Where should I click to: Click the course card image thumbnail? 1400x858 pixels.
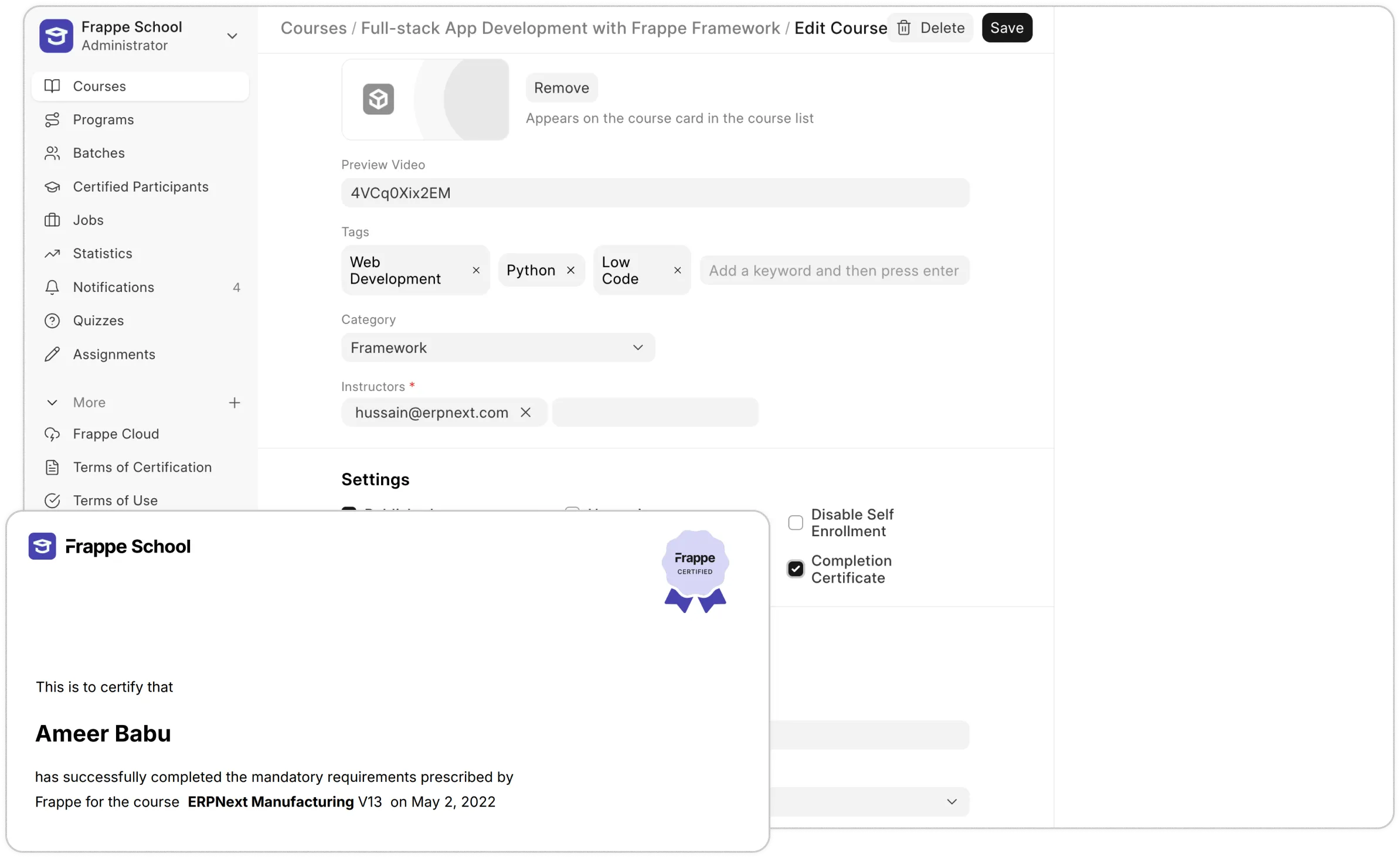click(x=425, y=99)
